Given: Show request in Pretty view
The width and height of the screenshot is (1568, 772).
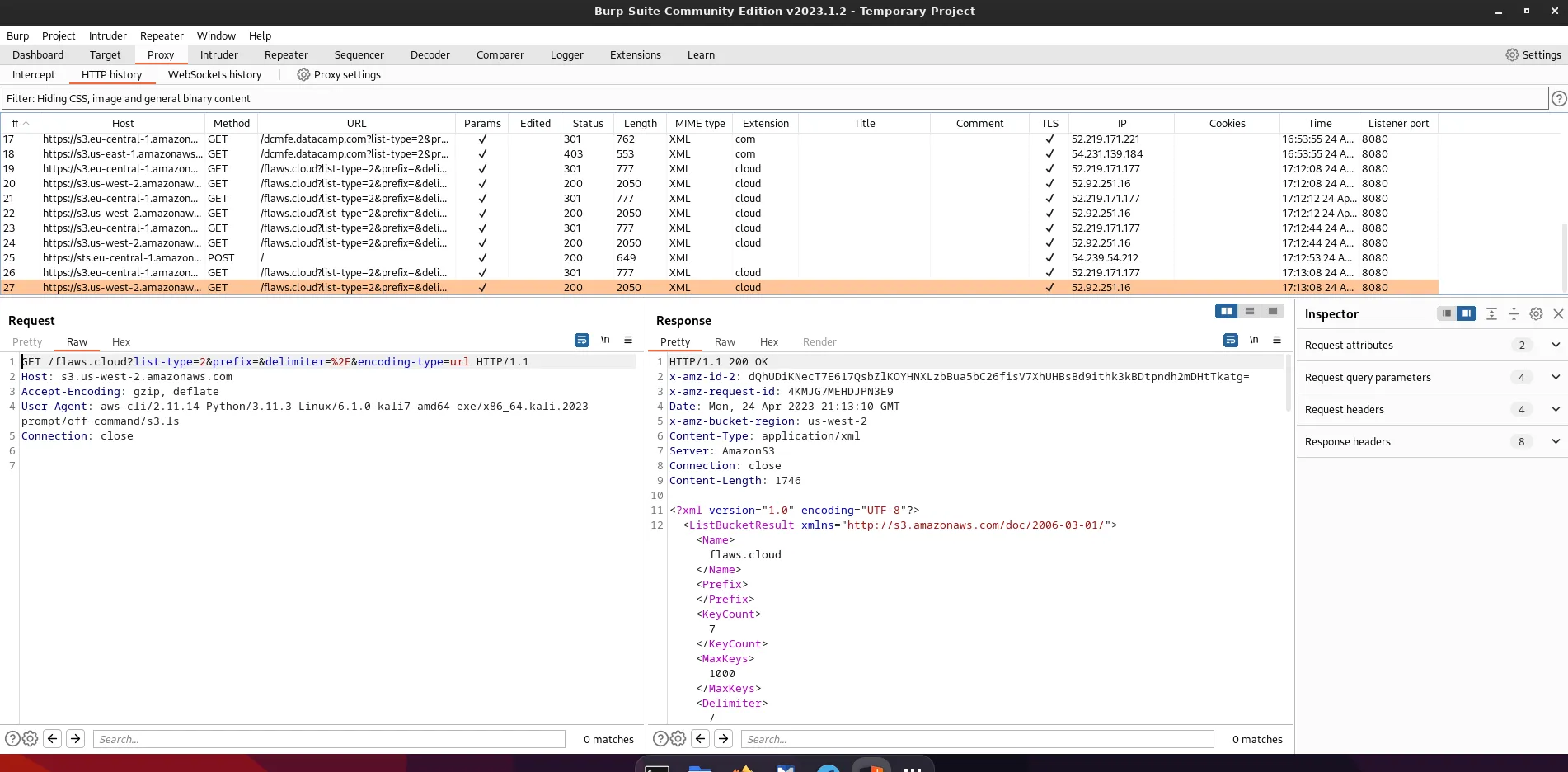Looking at the screenshot, I should 27,341.
